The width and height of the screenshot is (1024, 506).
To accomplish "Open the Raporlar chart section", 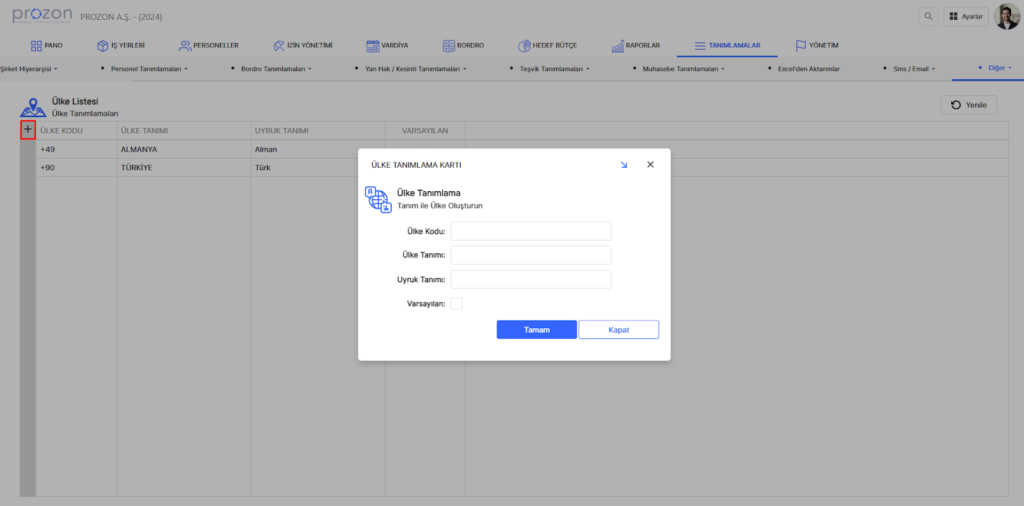I will pos(636,45).
